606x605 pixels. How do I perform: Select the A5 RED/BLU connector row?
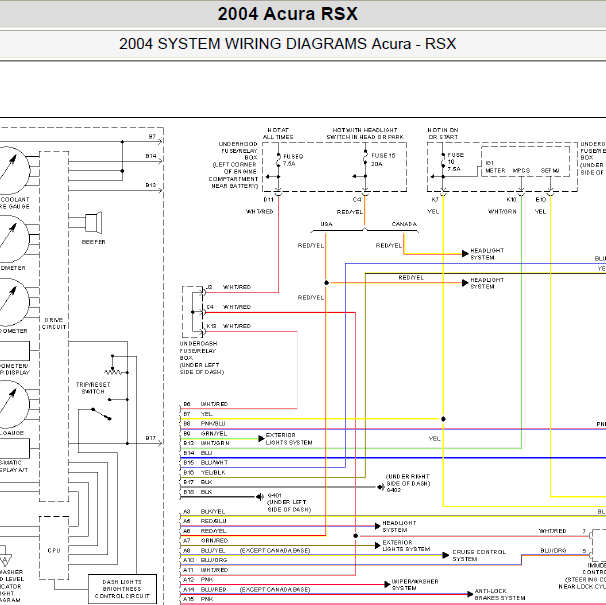pyautogui.click(x=205, y=521)
